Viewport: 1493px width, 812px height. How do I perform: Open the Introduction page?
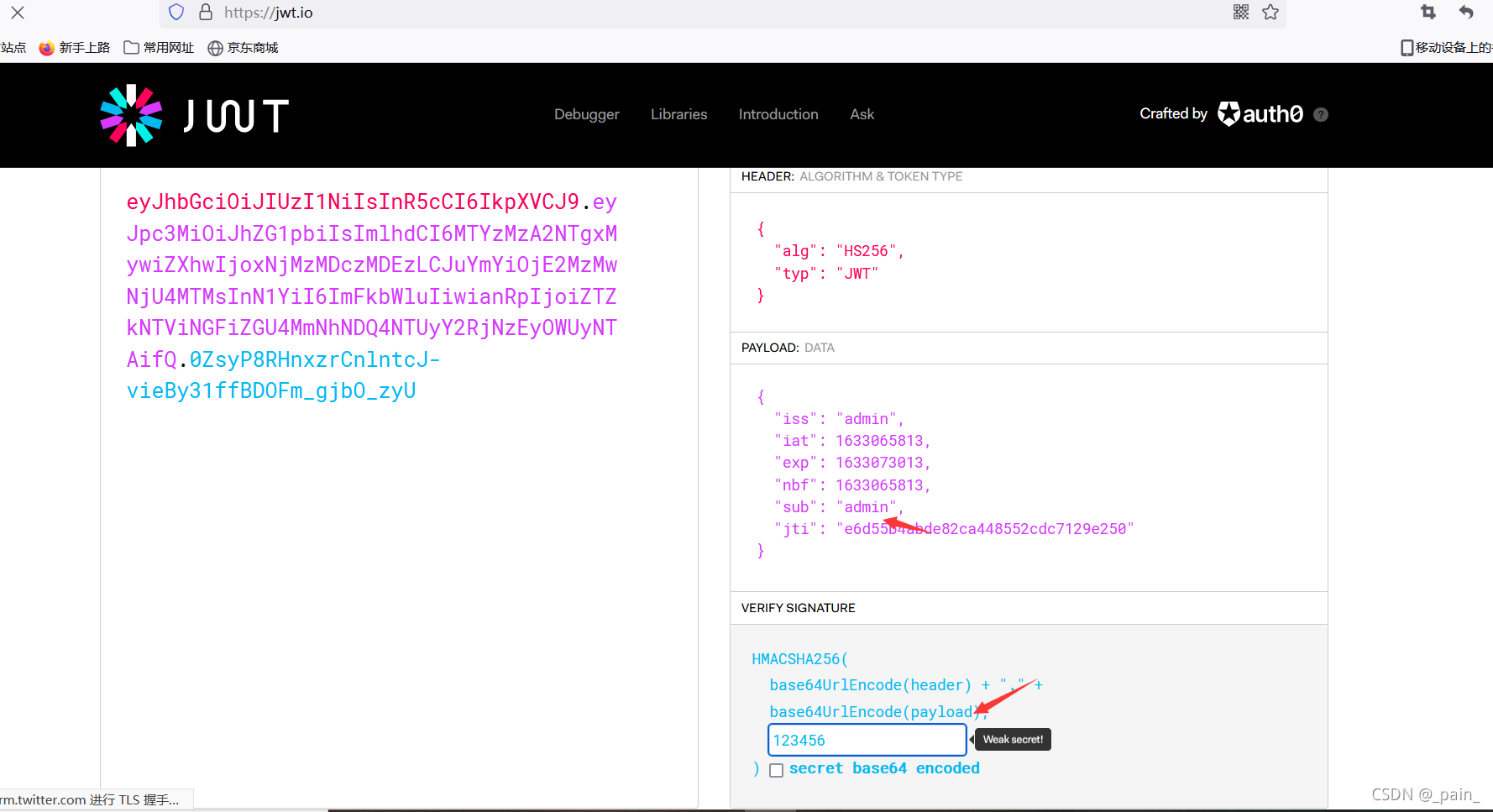pos(778,114)
